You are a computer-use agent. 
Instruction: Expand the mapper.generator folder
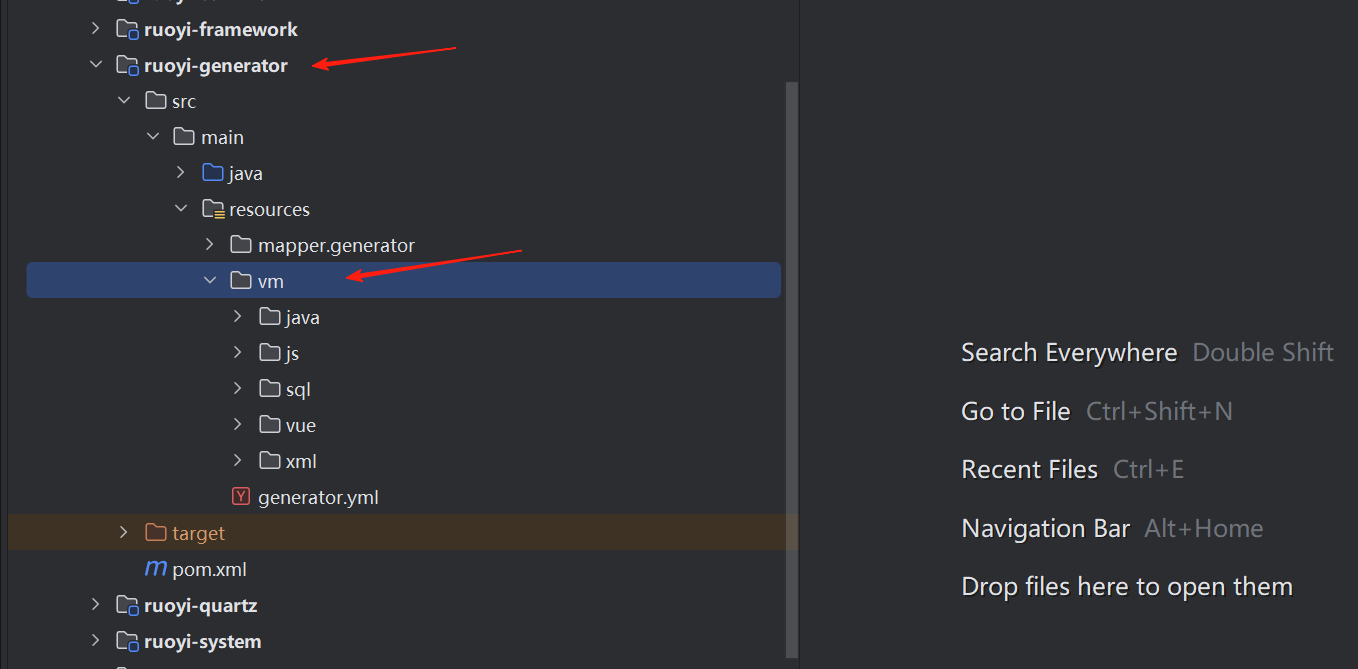coord(209,245)
